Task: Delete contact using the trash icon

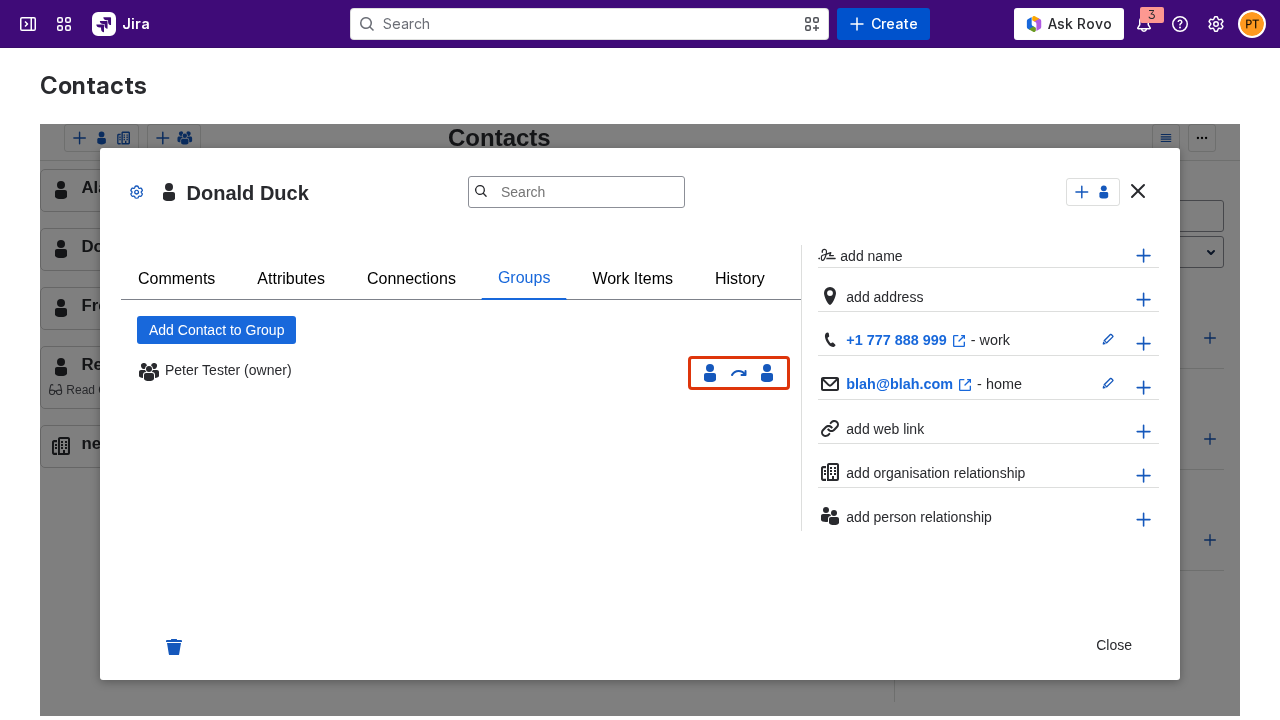Action: pos(174,647)
